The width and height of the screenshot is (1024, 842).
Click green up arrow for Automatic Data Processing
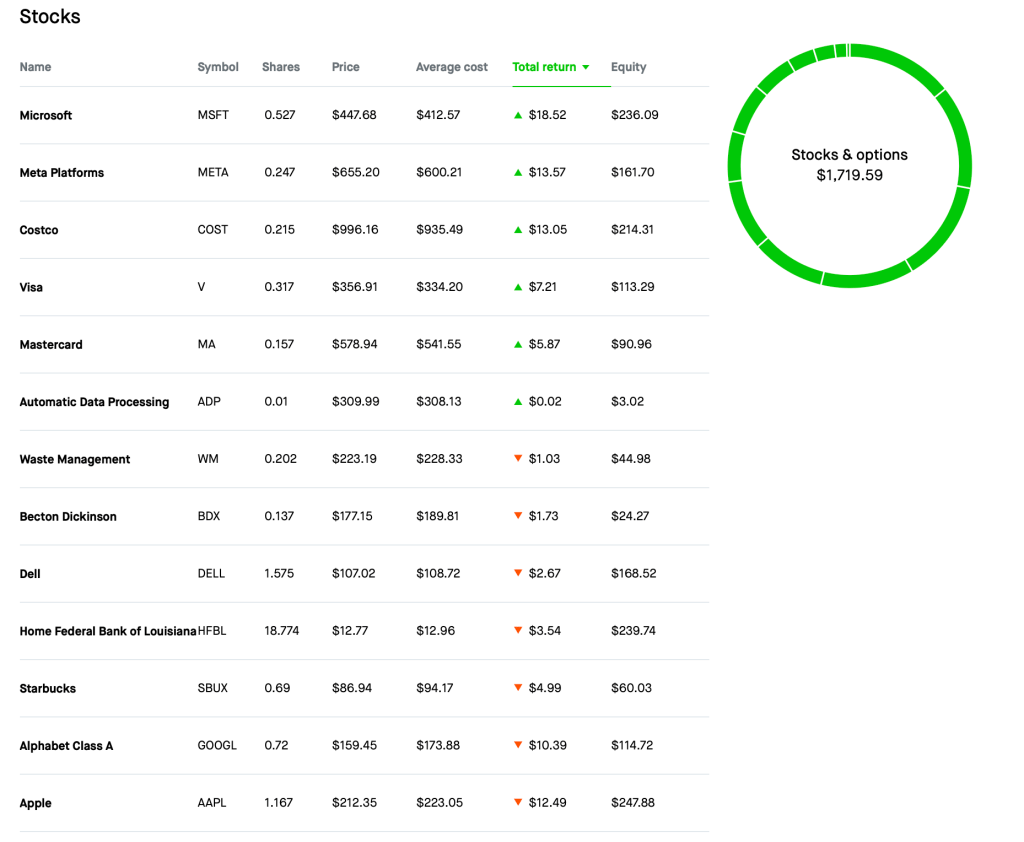pyautogui.click(x=518, y=402)
